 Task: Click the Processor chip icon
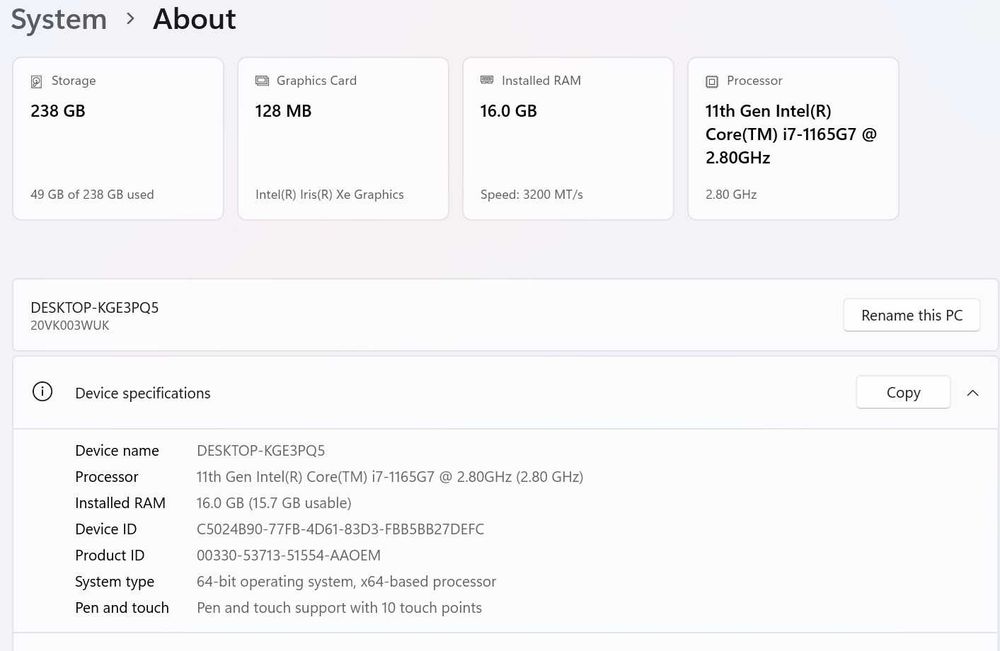point(712,82)
